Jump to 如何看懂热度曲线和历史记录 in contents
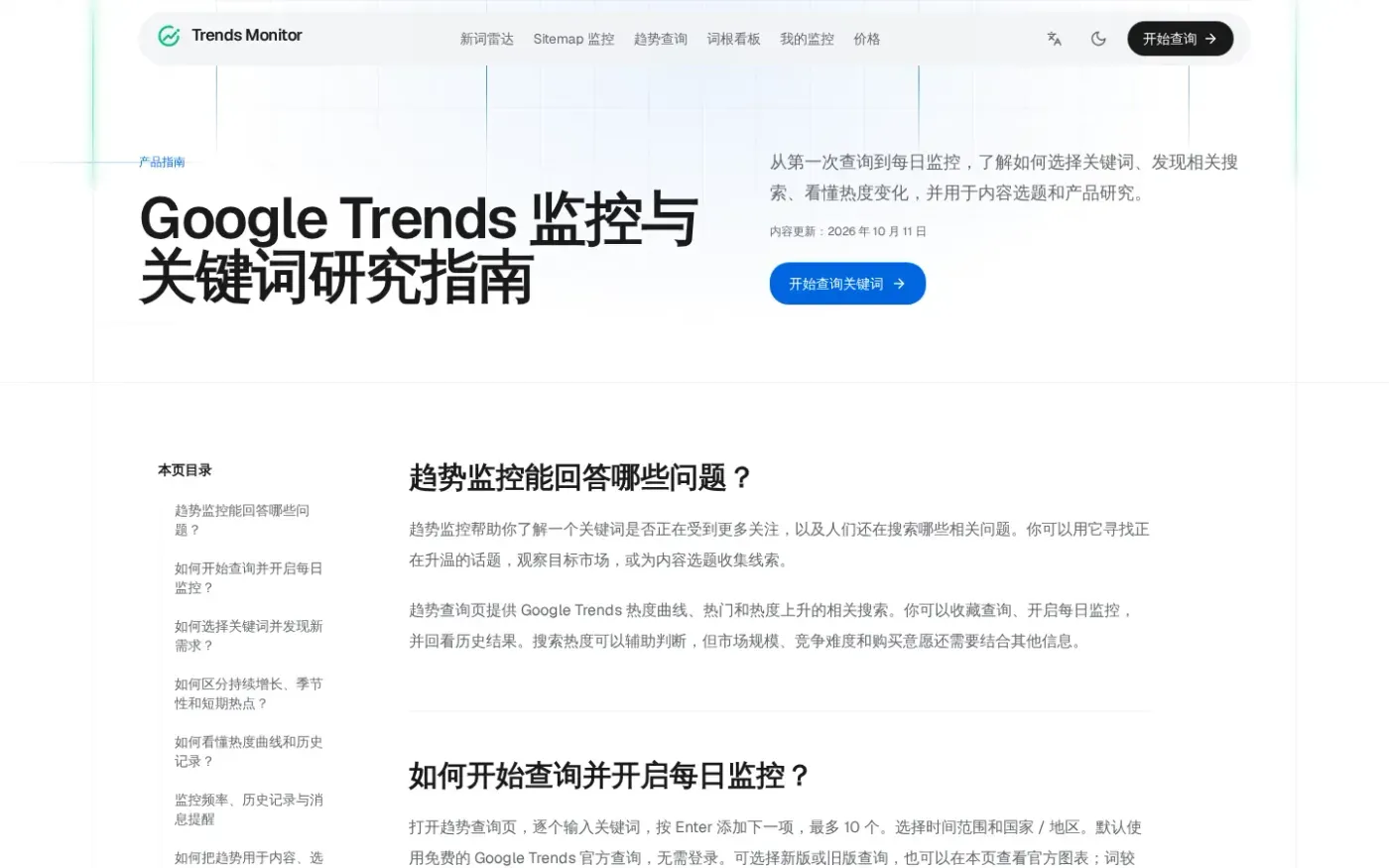This screenshot has width=1389, height=868. (x=248, y=751)
